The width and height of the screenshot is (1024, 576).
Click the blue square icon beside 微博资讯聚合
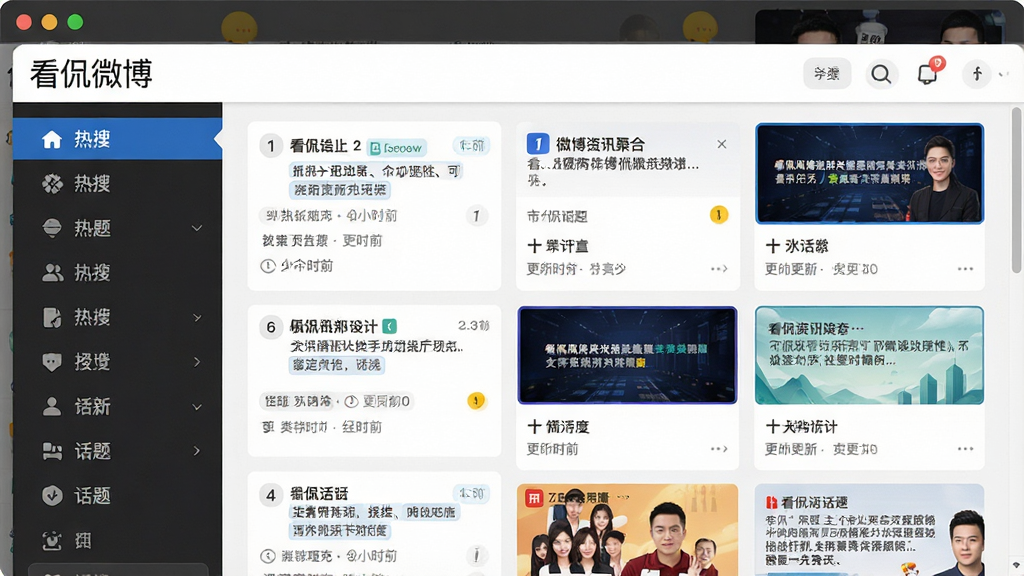tap(537, 144)
